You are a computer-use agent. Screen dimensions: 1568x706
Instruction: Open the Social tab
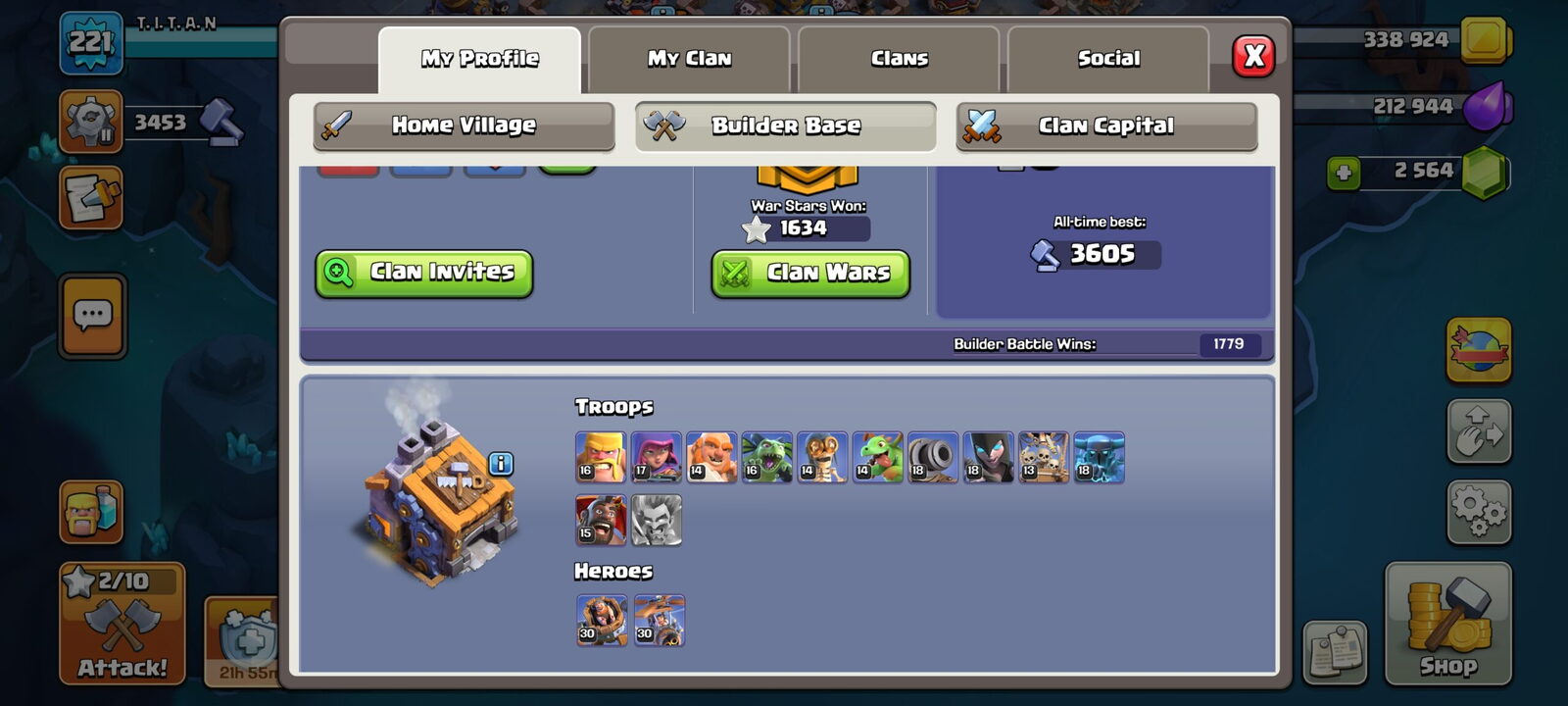coord(1108,59)
